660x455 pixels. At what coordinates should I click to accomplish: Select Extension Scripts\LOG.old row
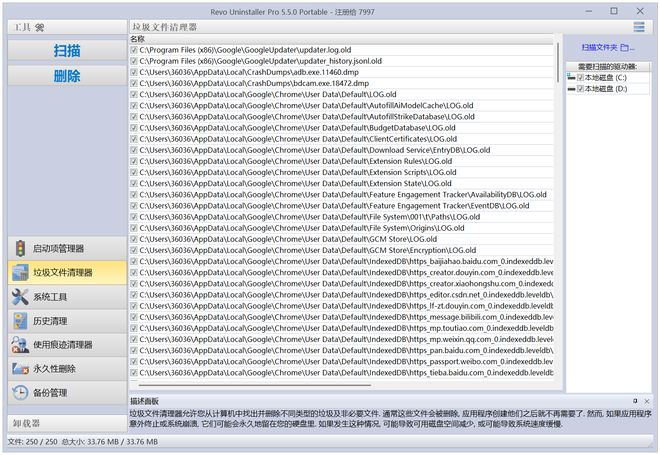point(341,172)
